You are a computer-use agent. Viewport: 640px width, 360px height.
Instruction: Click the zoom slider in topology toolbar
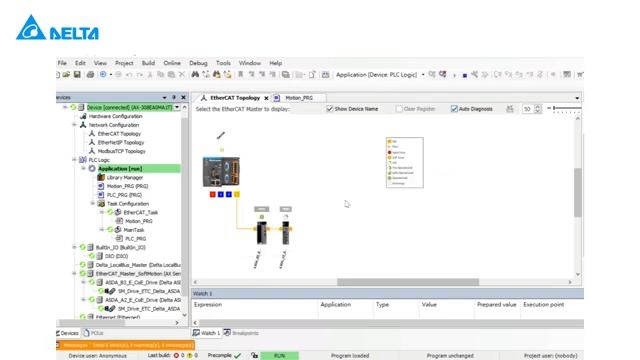(565, 108)
